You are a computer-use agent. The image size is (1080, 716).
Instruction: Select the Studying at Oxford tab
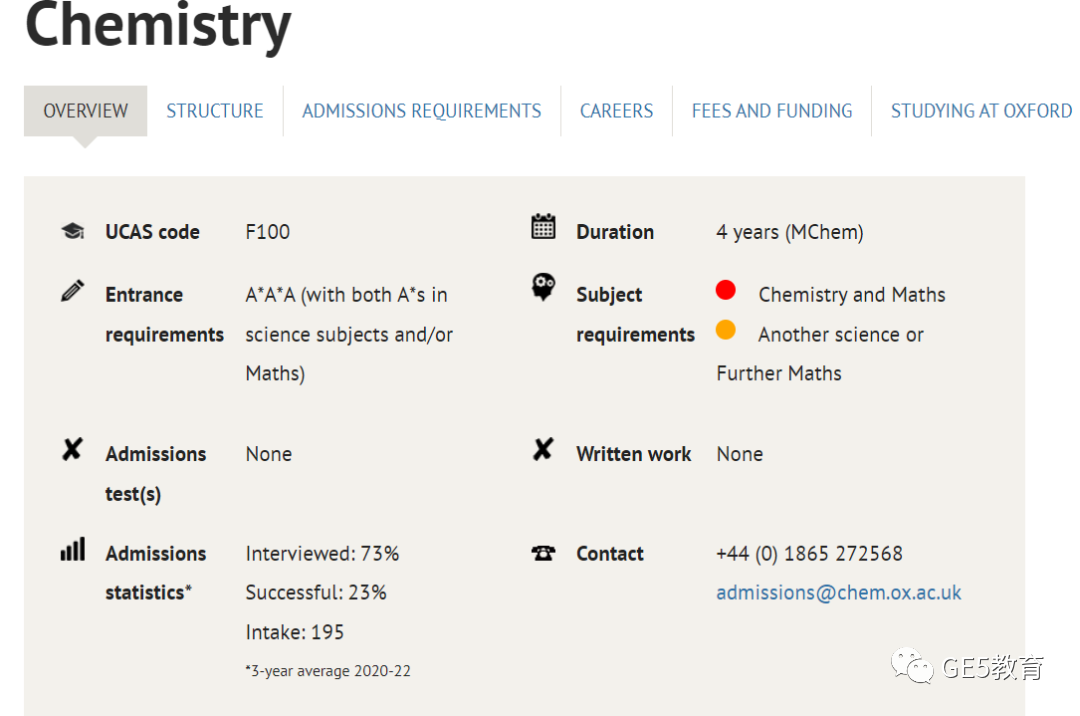(x=982, y=111)
